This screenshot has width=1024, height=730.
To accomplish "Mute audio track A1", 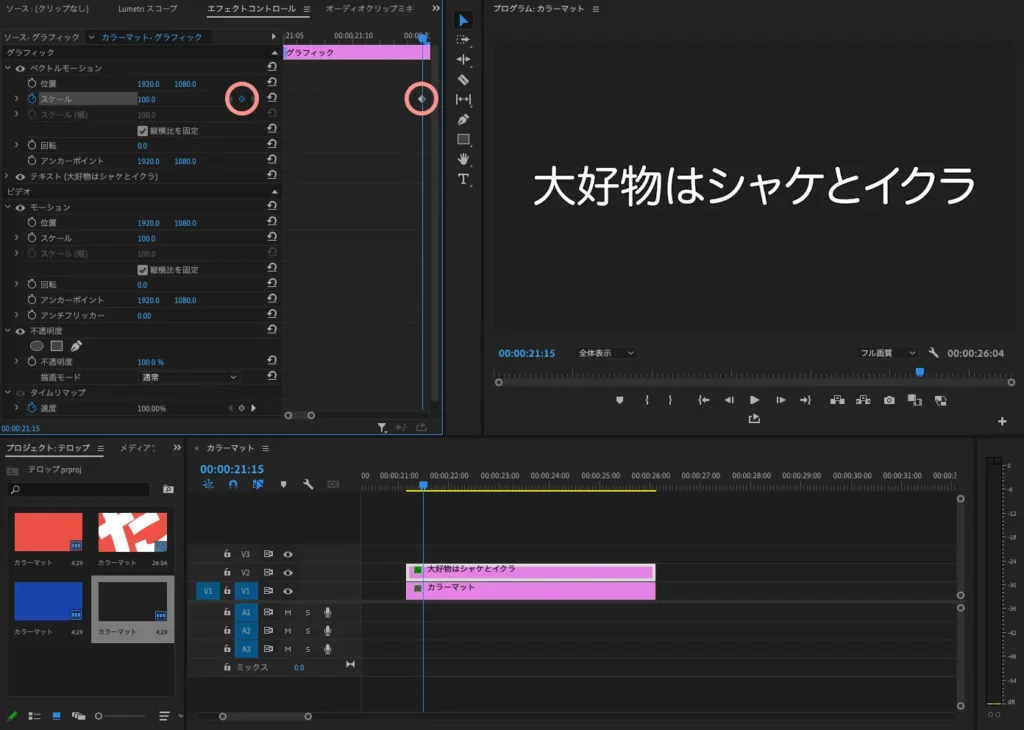I will click(288, 612).
